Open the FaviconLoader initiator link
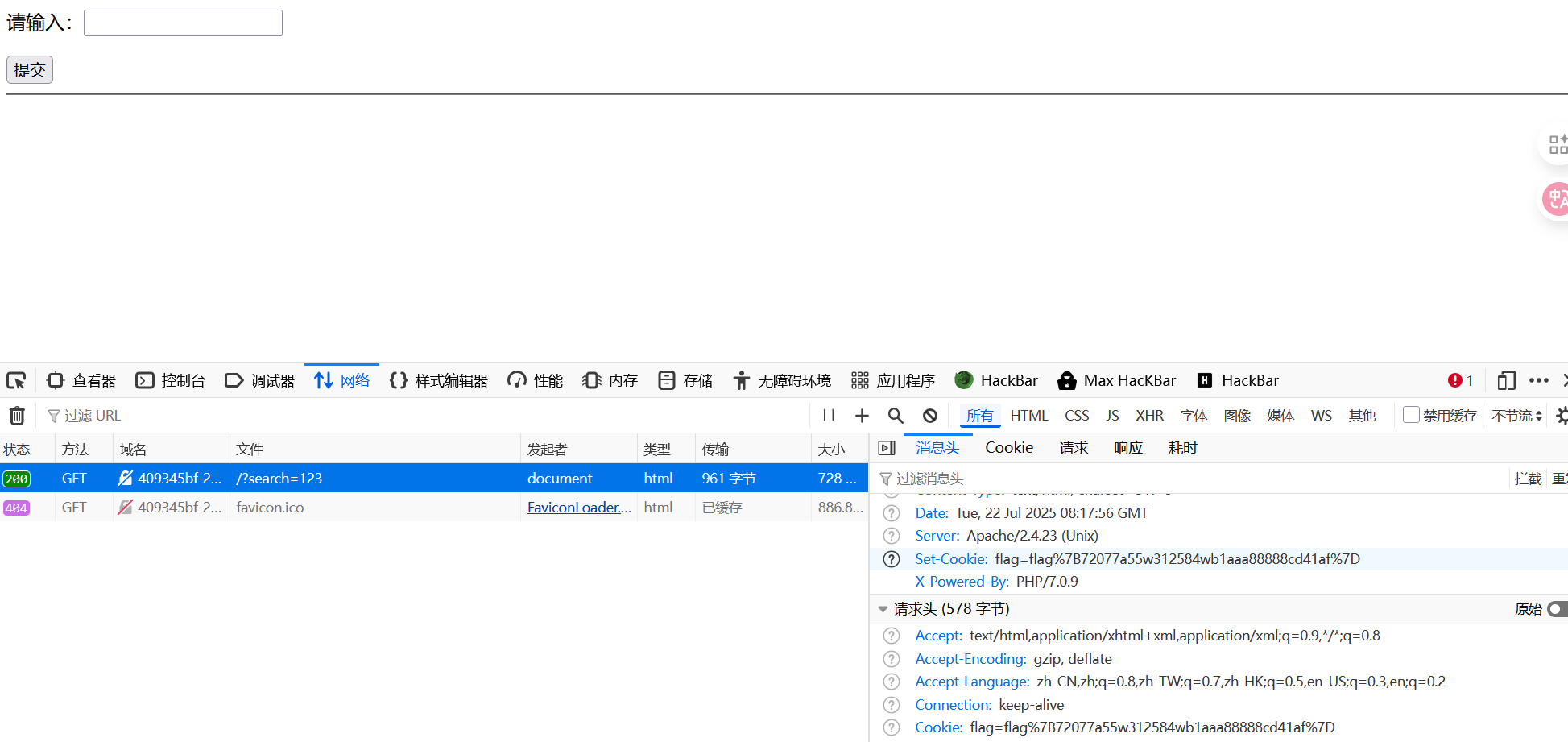The height and width of the screenshot is (742, 1568). [579, 508]
